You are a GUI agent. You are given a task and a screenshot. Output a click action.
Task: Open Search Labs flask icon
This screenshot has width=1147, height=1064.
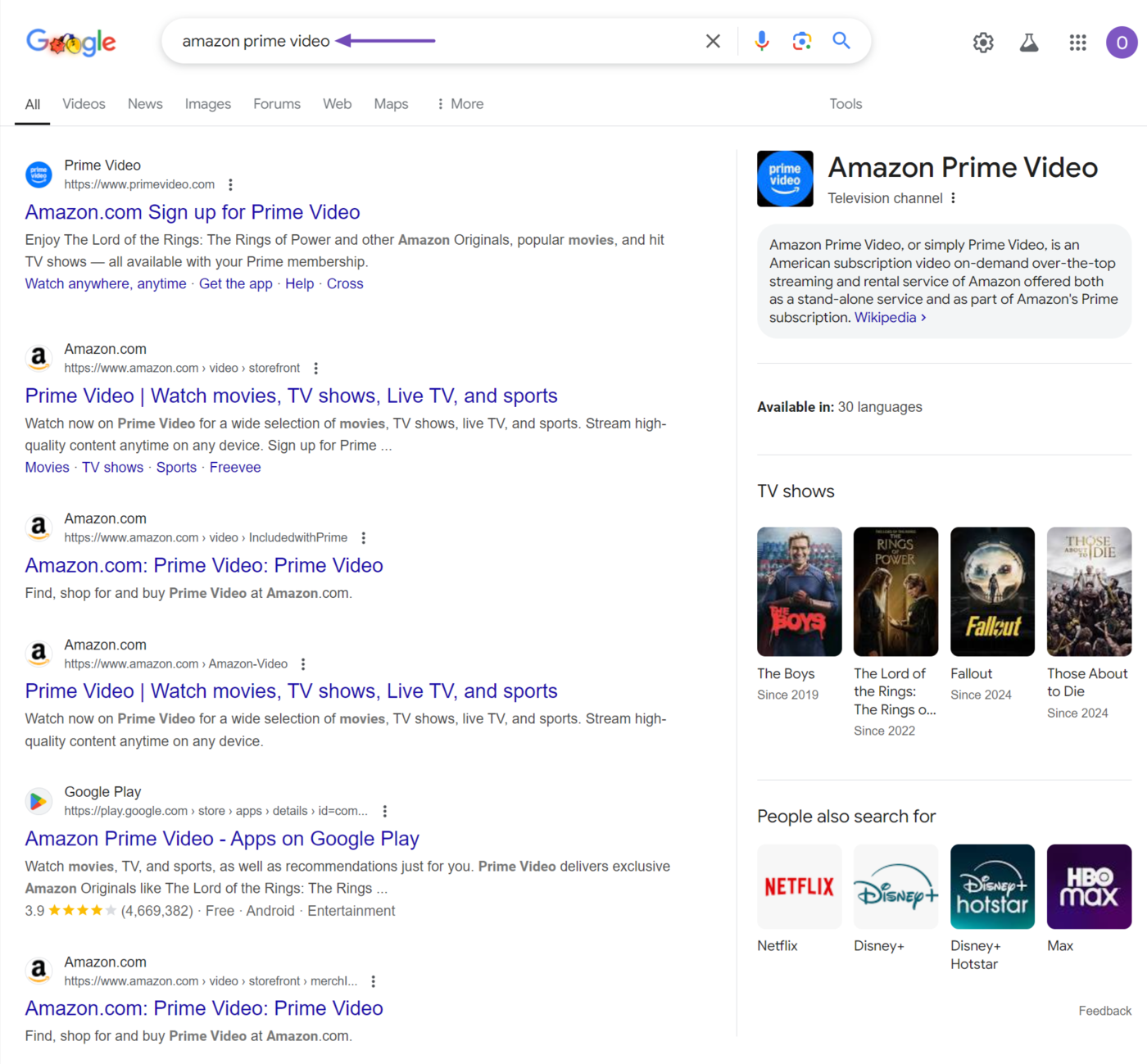click(1029, 43)
